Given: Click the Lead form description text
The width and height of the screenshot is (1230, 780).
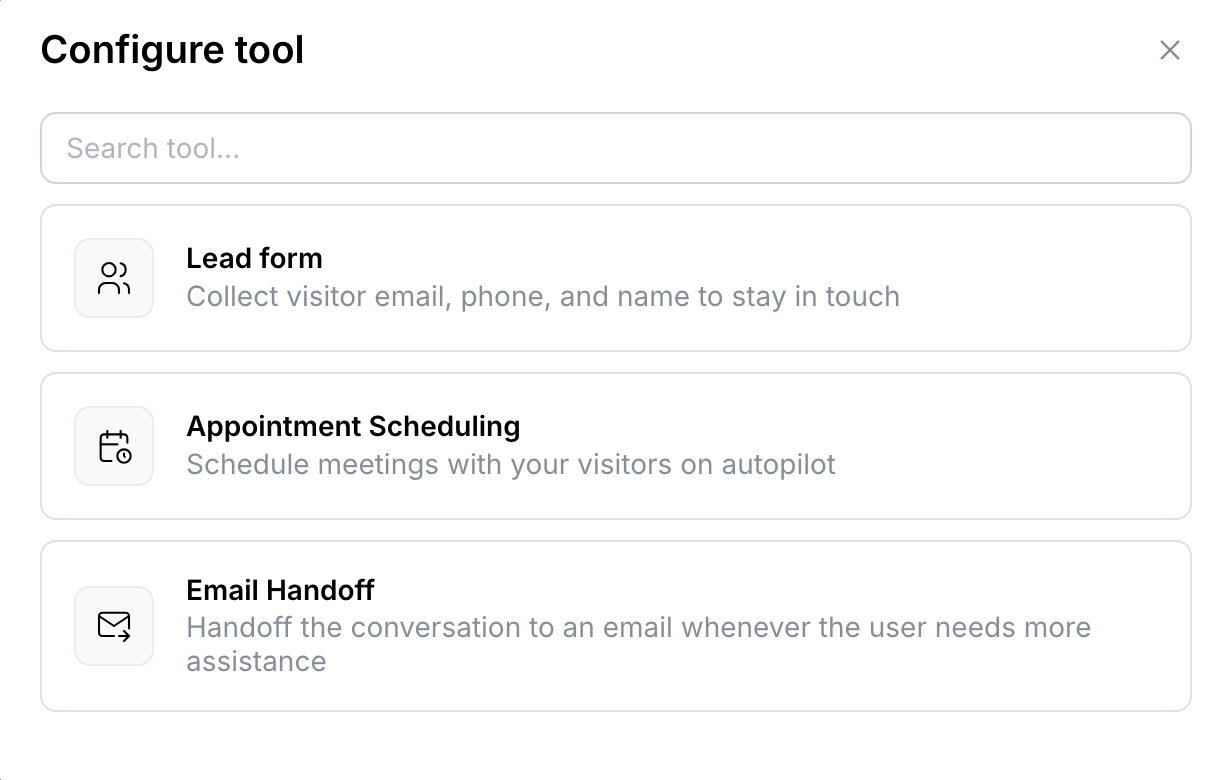Looking at the screenshot, I should [x=542, y=296].
